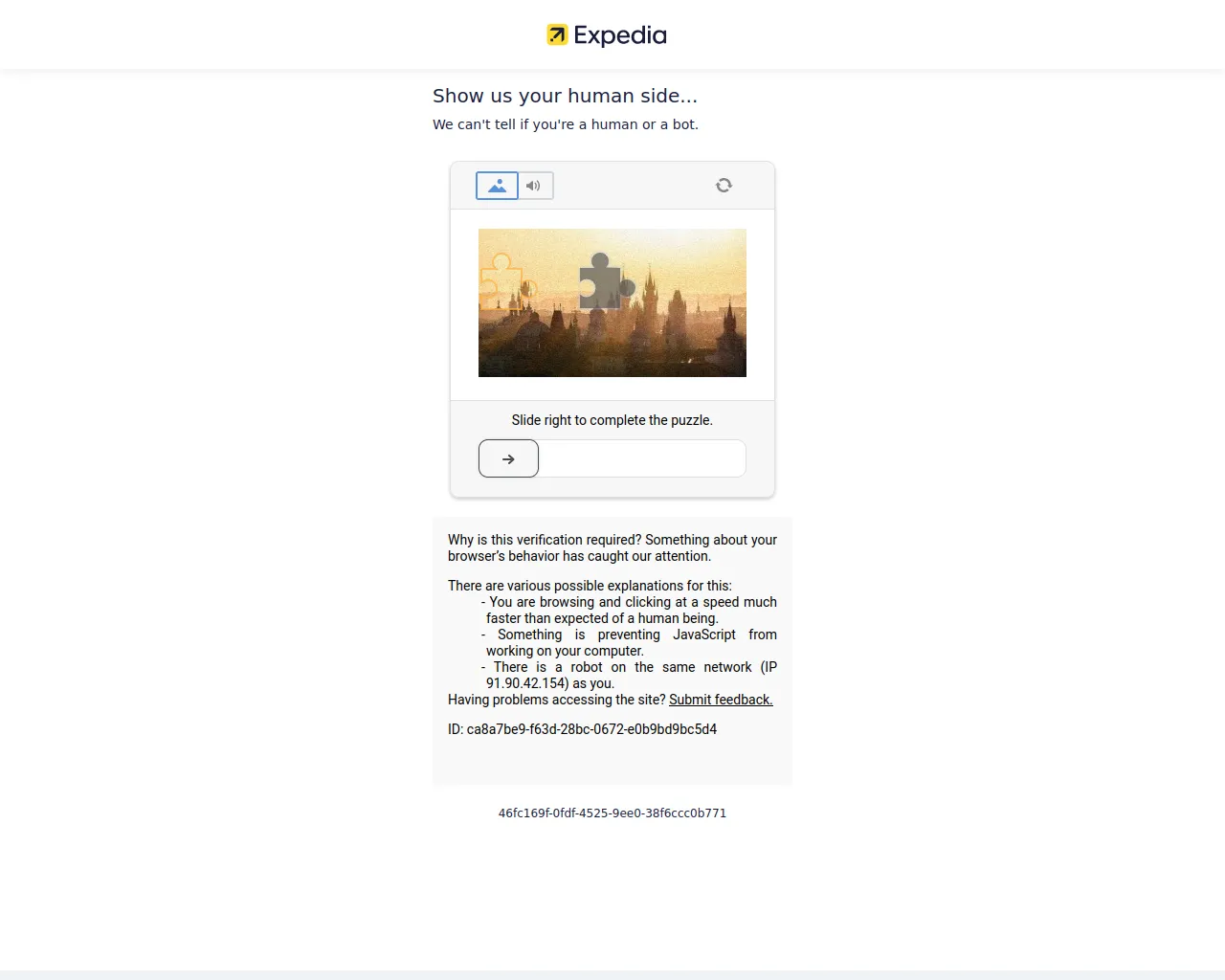Click the 'Something is preventing JavaScript' line
The width and height of the screenshot is (1225, 980).
(x=631, y=635)
